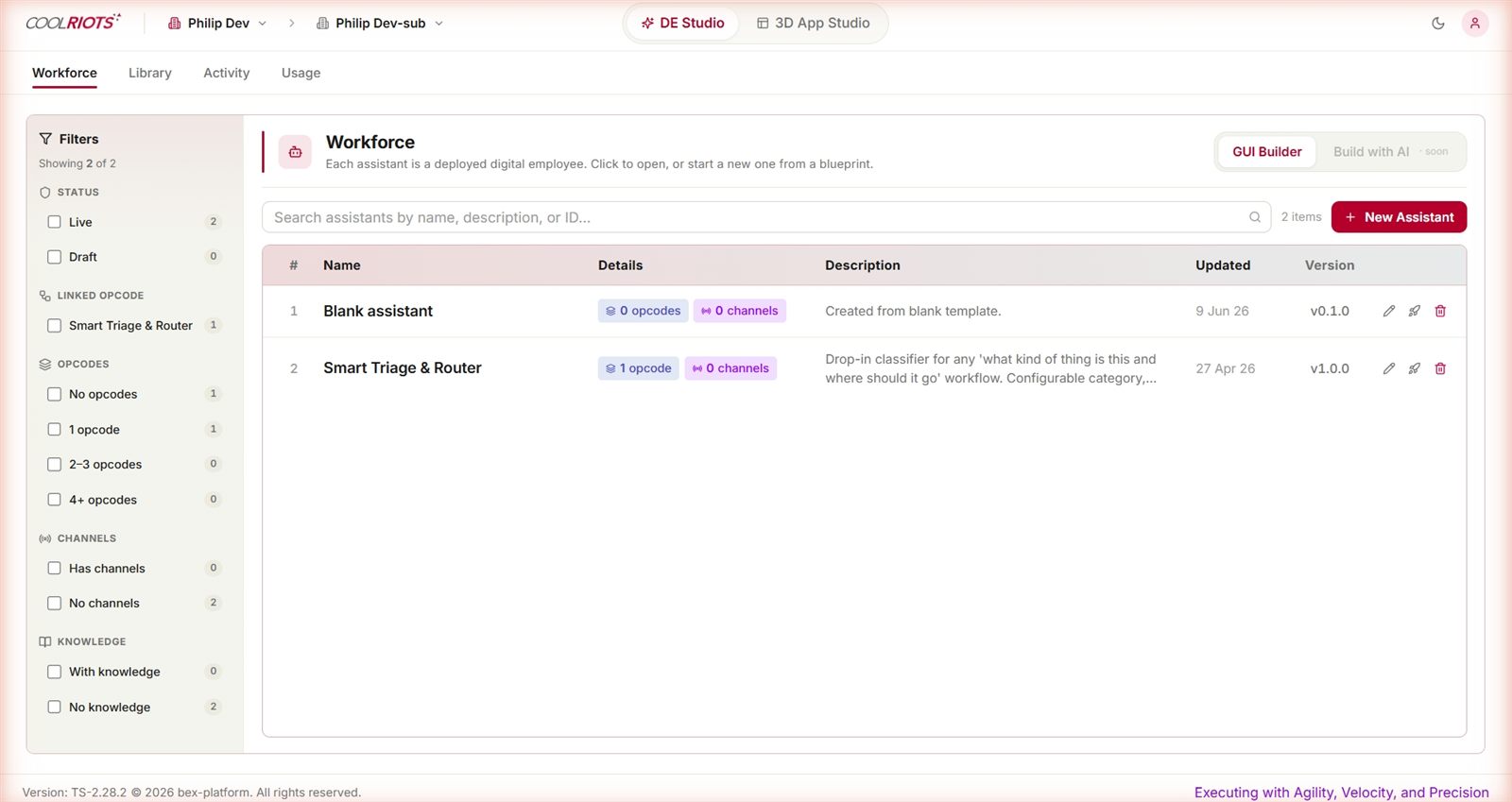Click the Workforce robot header icon

(295, 152)
